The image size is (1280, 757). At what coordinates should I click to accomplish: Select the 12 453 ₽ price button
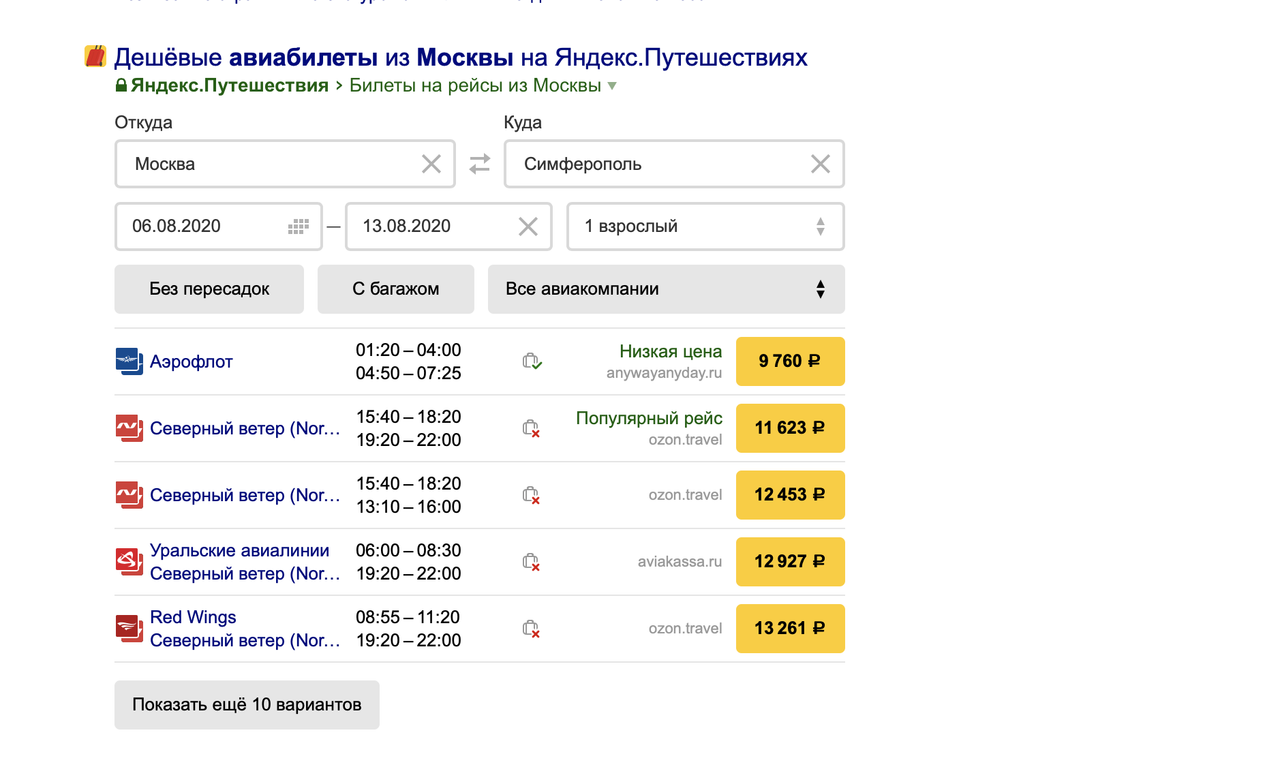pyautogui.click(x=790, y=495)
